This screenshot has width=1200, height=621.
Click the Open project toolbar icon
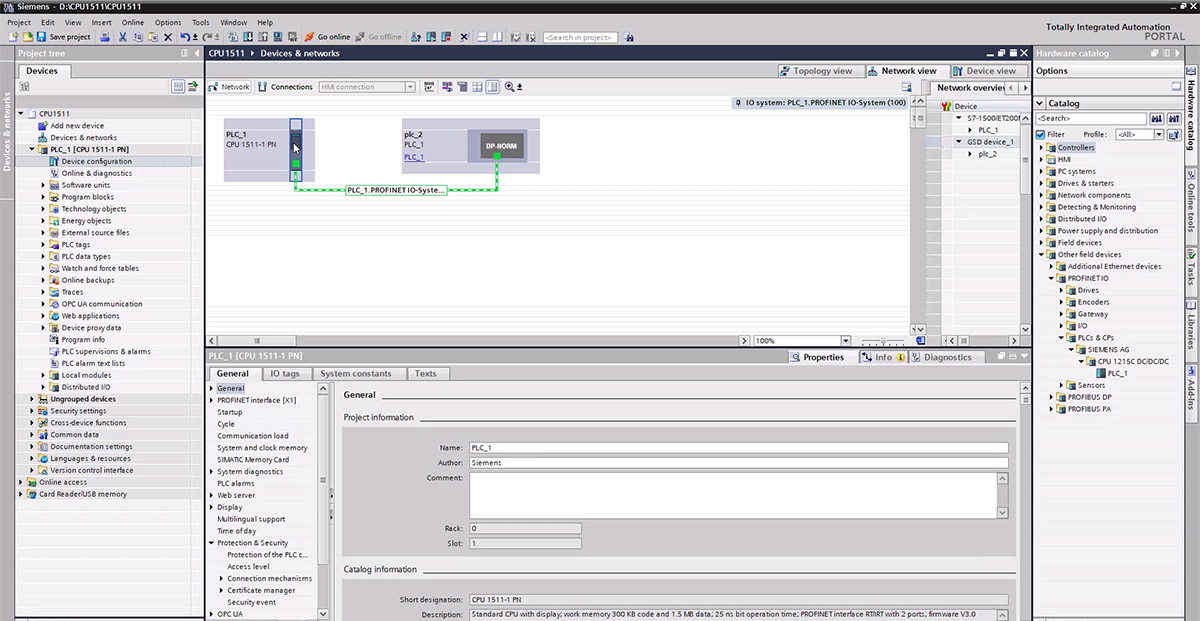(x=27, y=37)
